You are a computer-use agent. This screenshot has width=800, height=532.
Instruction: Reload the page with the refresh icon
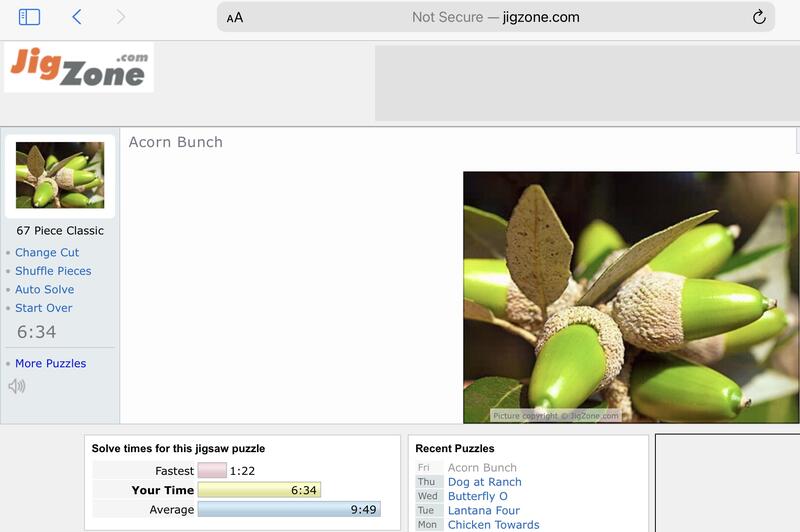(x=759, y=17)
